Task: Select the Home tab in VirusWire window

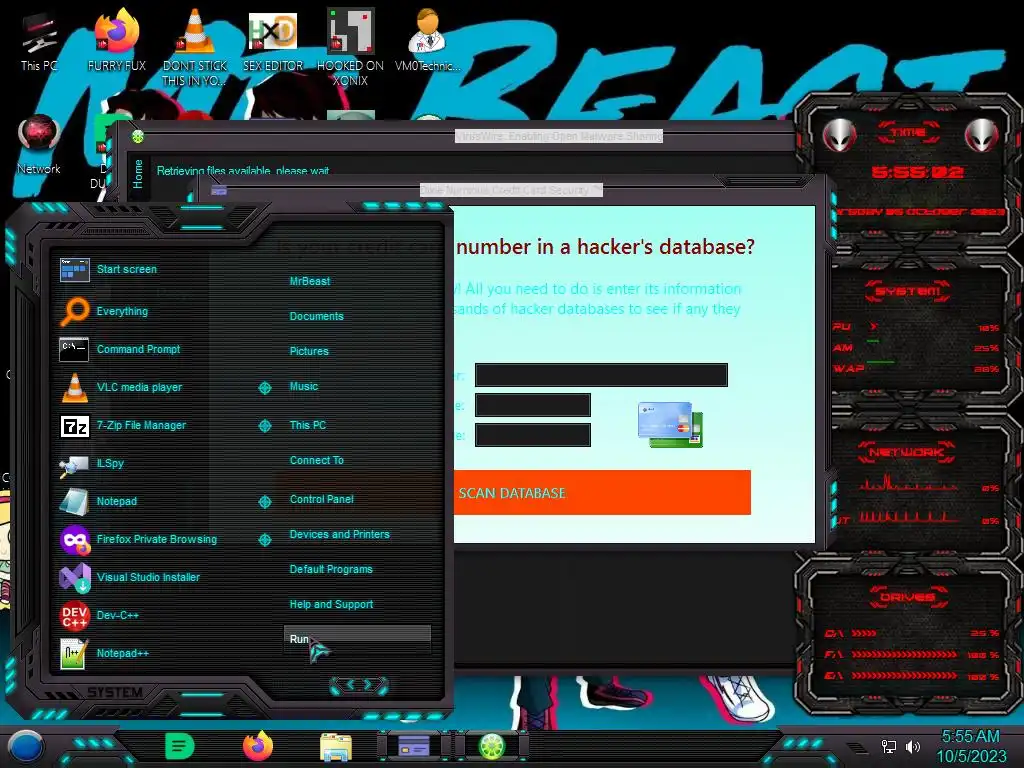Action: 138,174
